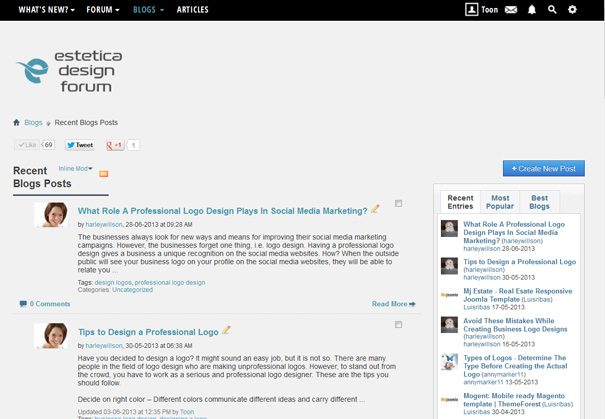
Task: Click the comments speech bubble icon
Action: [x=23, y=304]
